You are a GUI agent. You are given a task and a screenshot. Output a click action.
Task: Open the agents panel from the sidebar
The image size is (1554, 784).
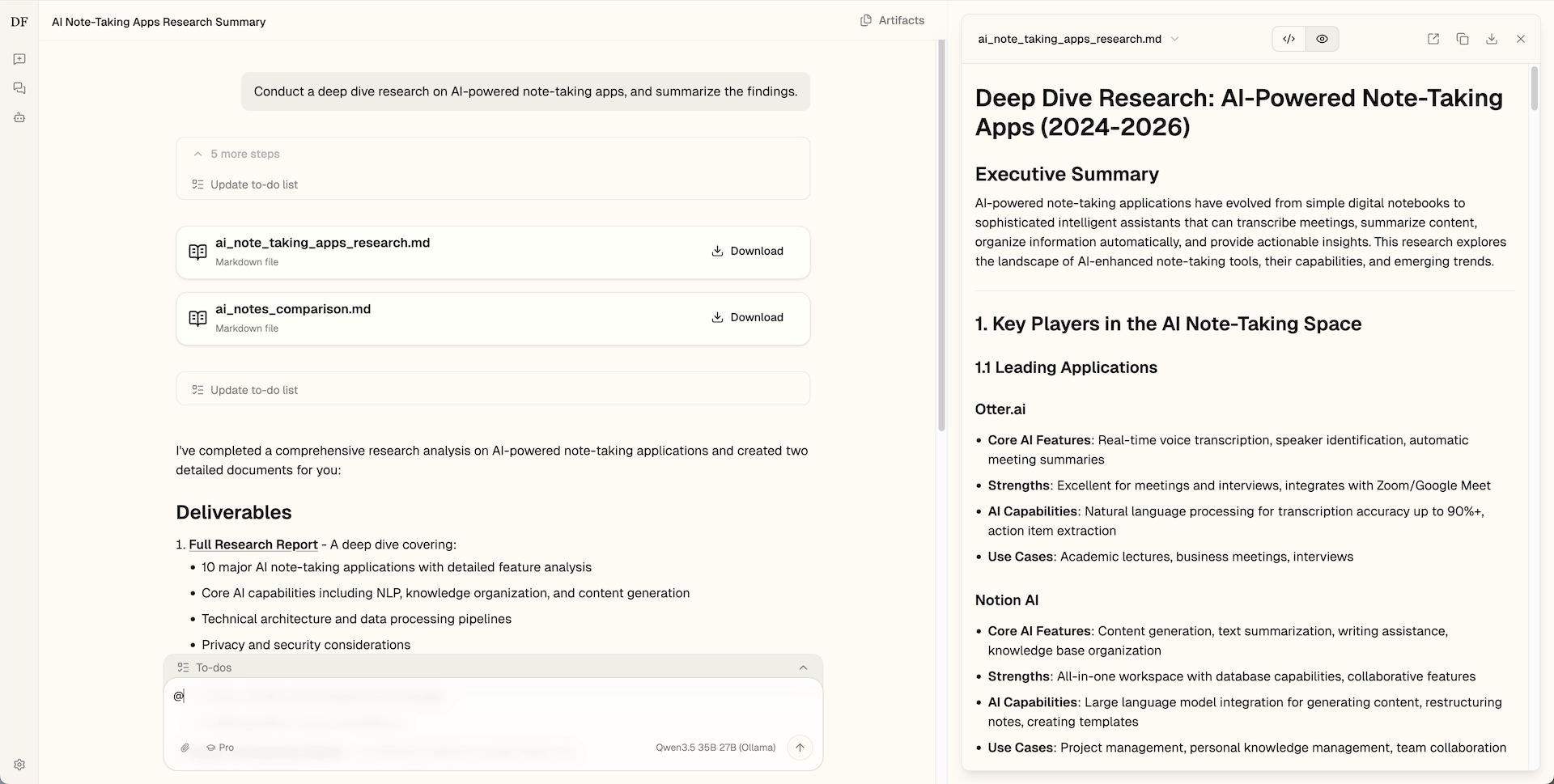tap(19, 117)
